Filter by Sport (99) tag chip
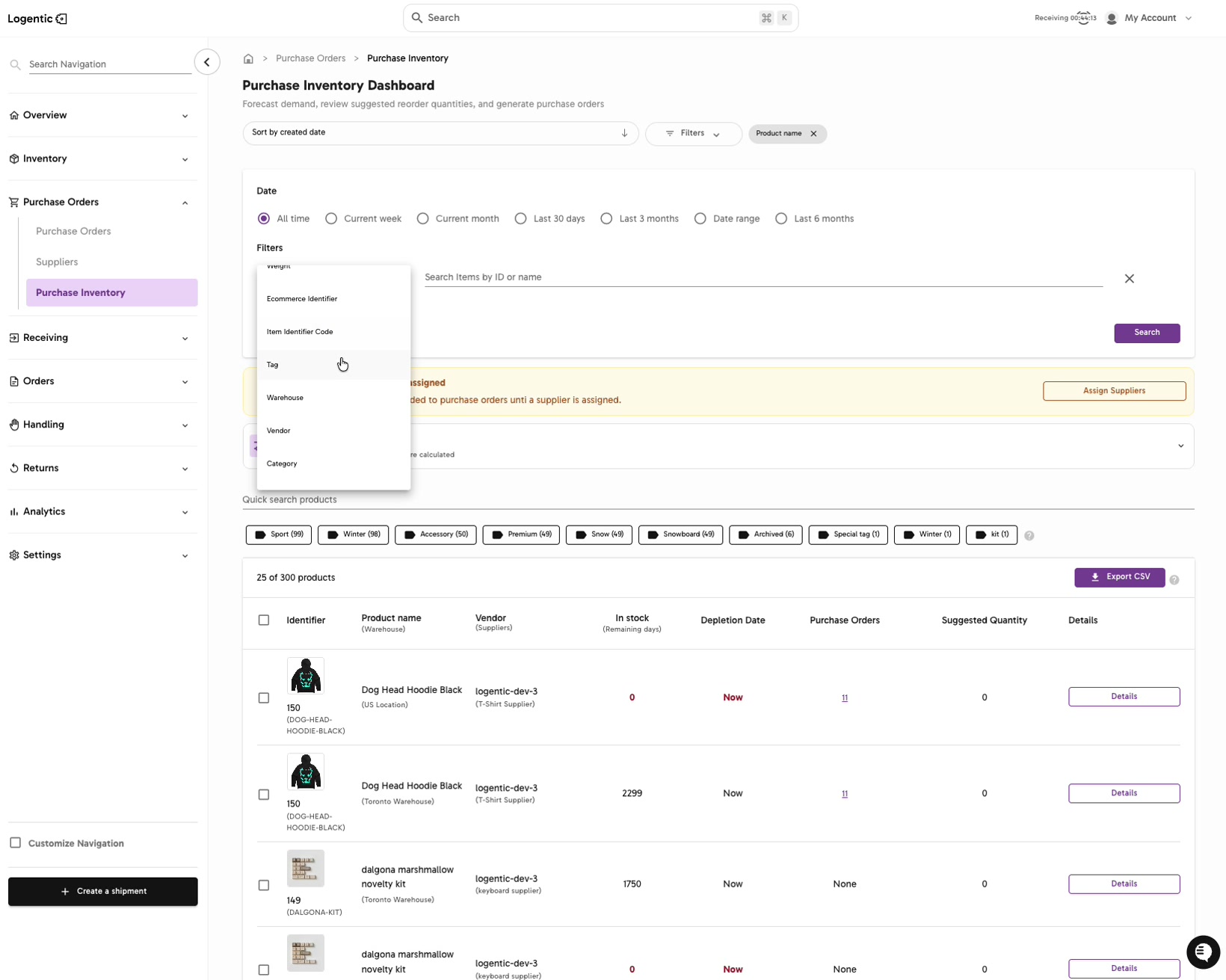1226x980 pixels. click(279, 534)
